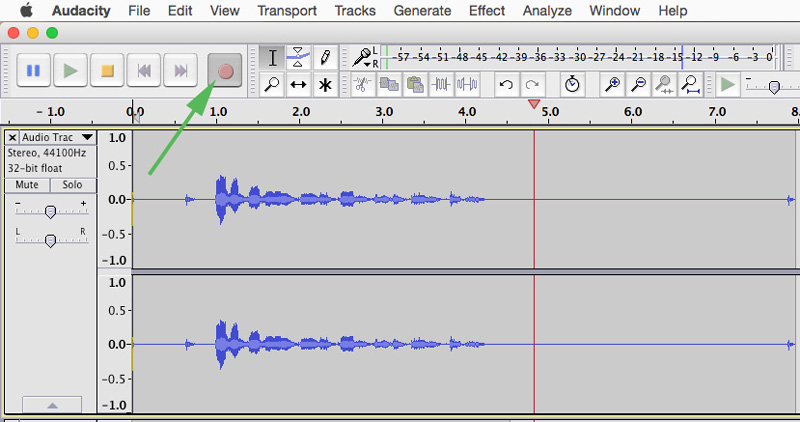This screenshot has width=800, height=422.
Task: Select the Zoom magnifier tool
Action: click(272, 85)
